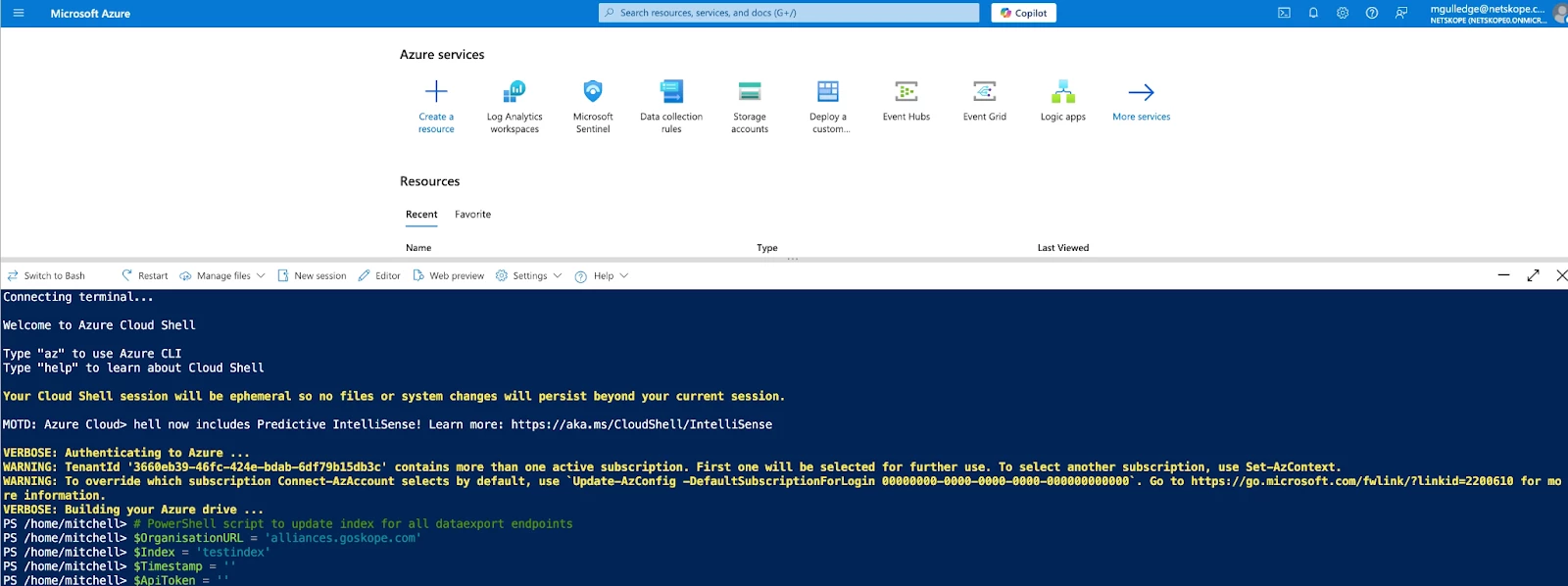This screenshot has height=586, width=1568.
Task: Launch Cloud Shell from the header icon
Action: coord(1284,13)
